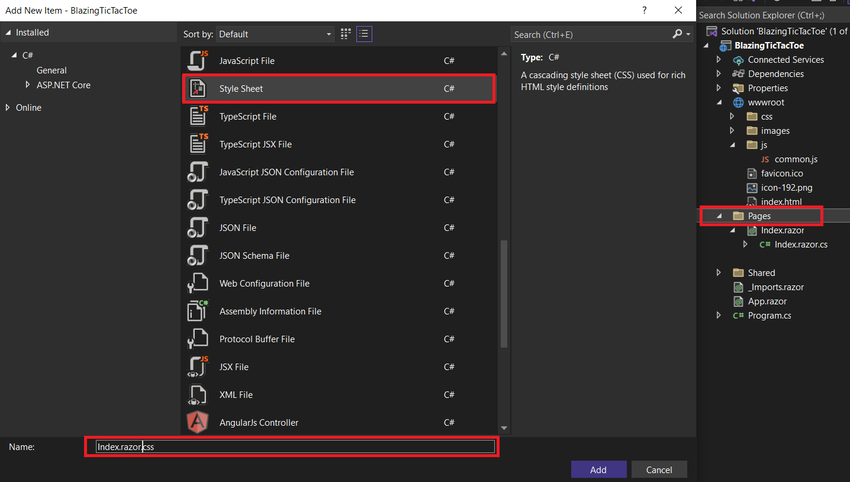Select Index.razor in Solution Explorer
This screenshot has width=850, height=482.
782,230
